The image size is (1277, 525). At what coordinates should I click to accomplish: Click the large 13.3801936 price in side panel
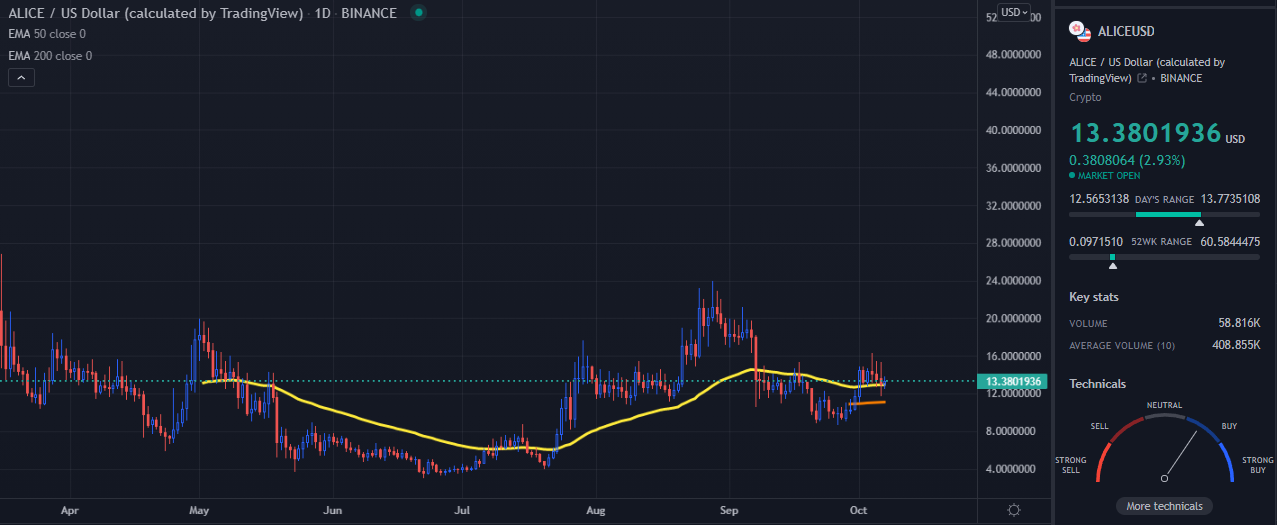coord(1146,133)
